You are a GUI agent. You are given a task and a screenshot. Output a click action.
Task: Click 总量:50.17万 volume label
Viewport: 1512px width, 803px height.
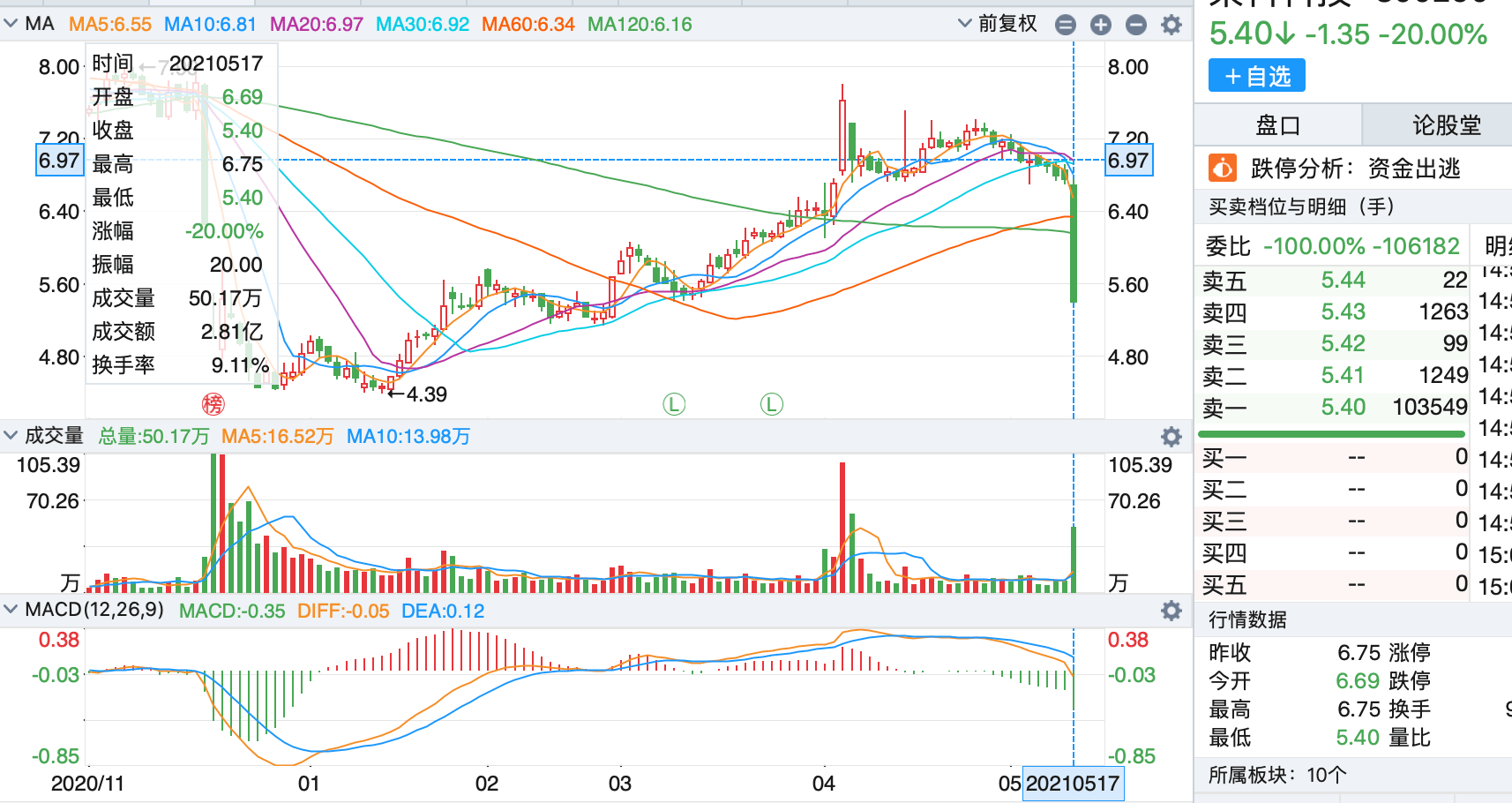pos(153,436)
